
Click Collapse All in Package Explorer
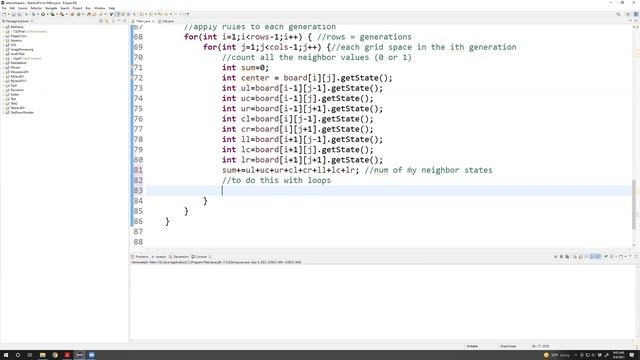(x=100, y=21)
